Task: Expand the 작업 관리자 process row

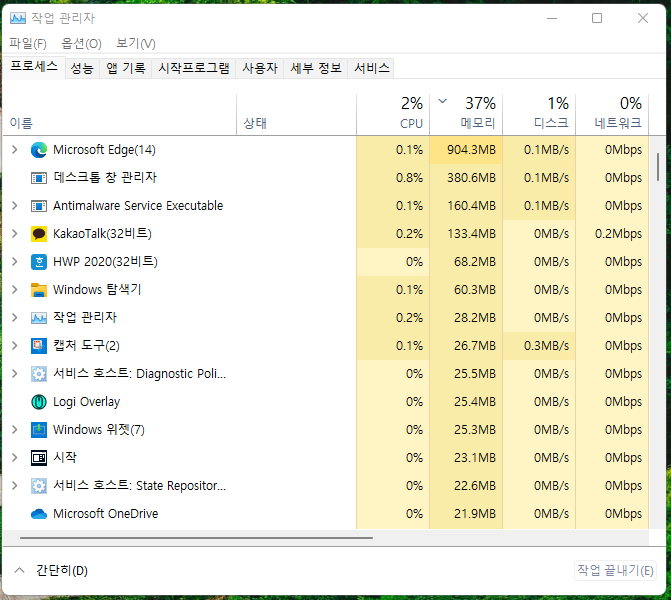Action: [x=15, y=318]
